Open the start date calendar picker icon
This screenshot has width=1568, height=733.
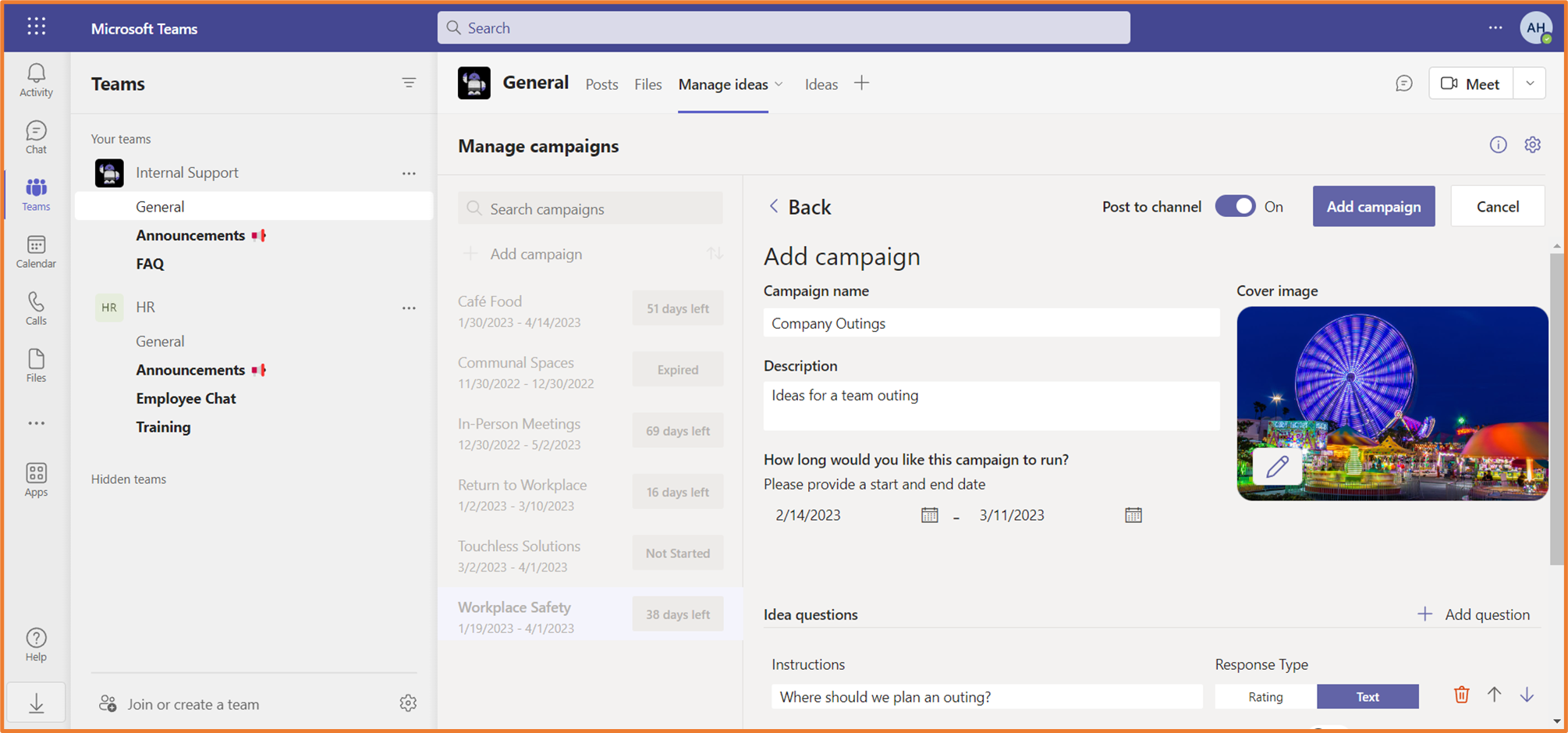coord(929,514)
